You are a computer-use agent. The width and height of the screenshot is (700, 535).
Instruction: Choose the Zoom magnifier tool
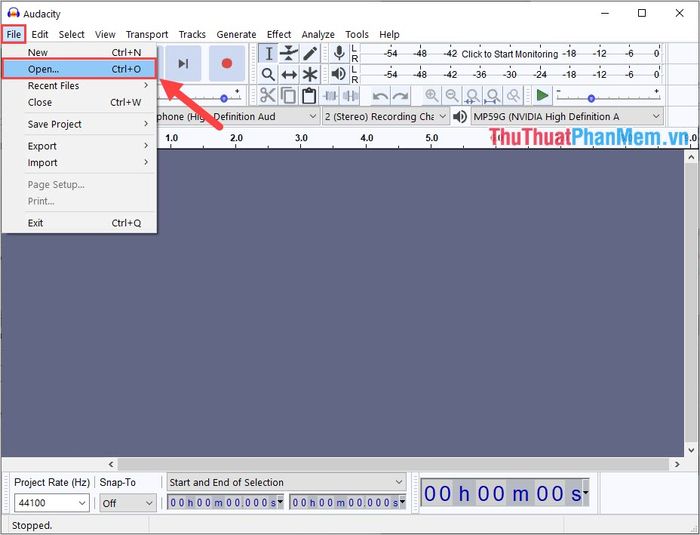click(268, 74)
